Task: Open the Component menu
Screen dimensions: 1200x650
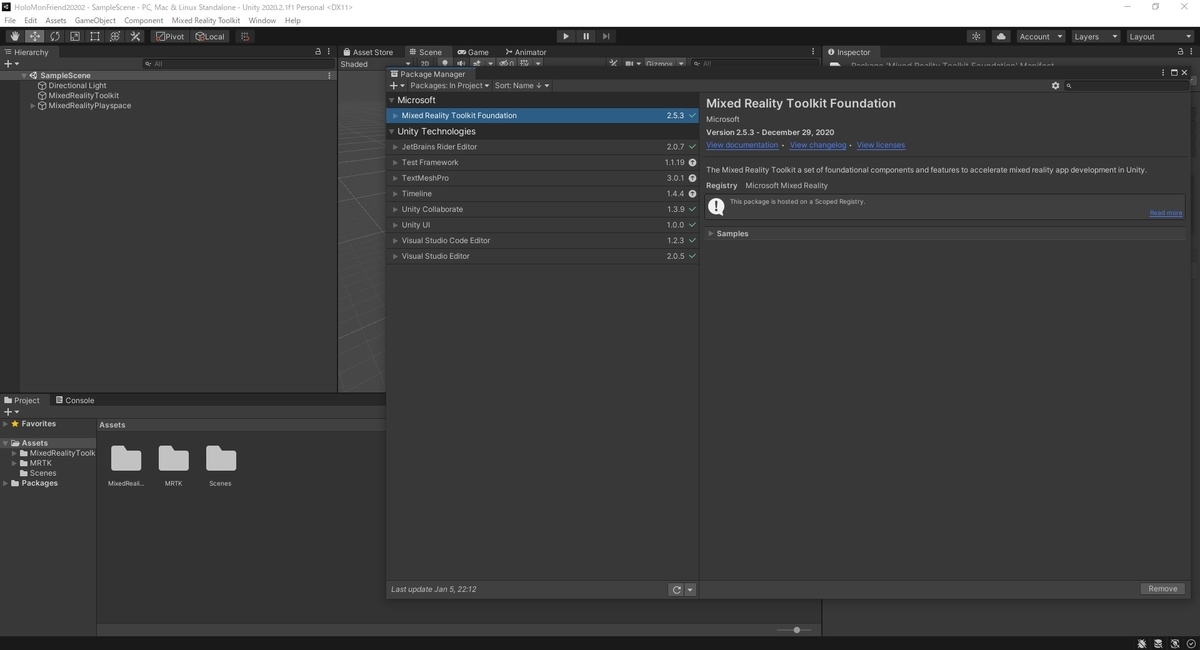Action: [143, 20]
